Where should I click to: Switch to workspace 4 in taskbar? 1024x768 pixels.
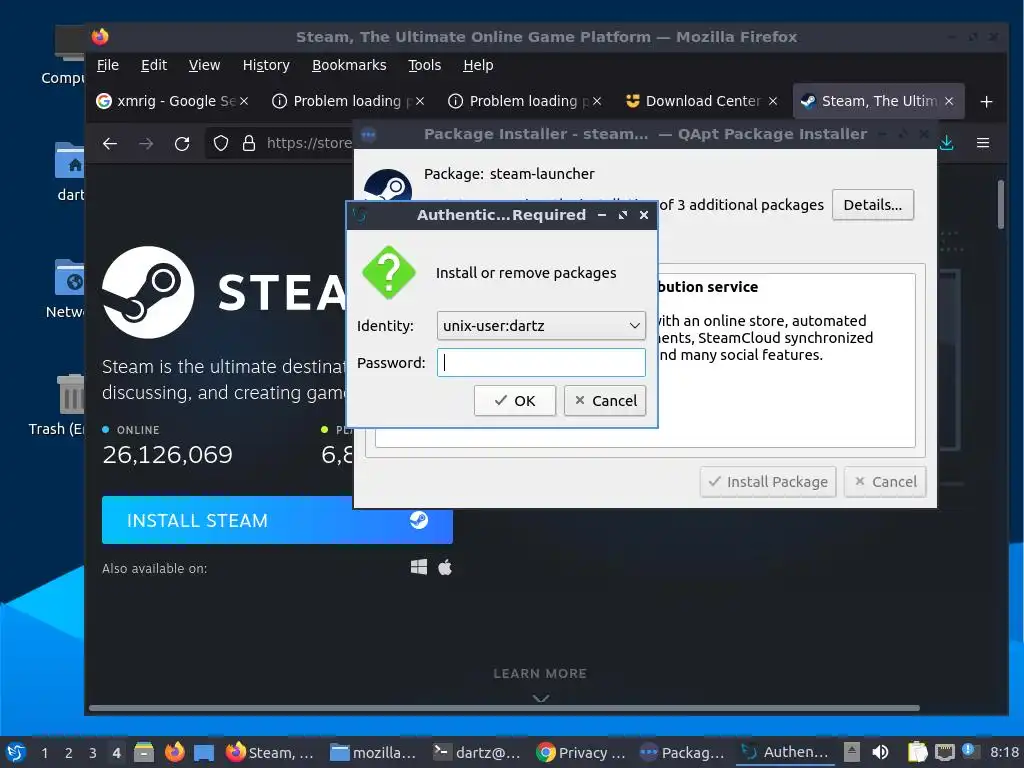click(x=117, y=753)
